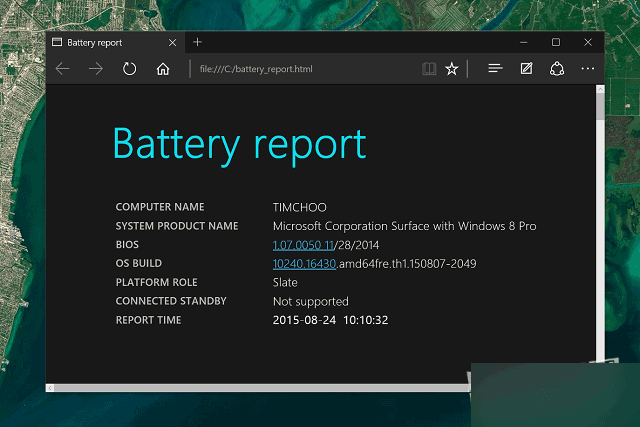640x427 pixels.
Task: Make a web note
Action: (526, 69)
